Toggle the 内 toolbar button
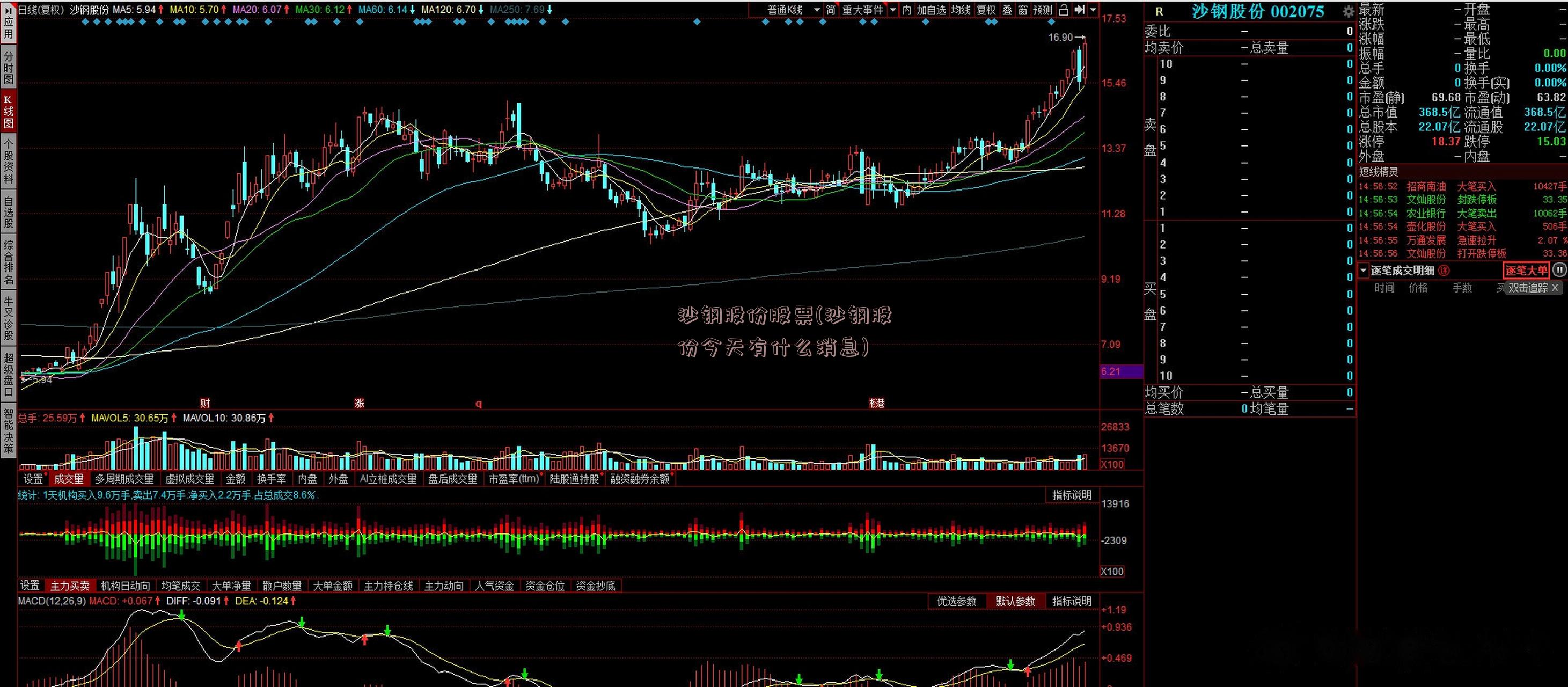This screenshot has height=687, width=1568. pyautogui.click(x=907, y=10)
